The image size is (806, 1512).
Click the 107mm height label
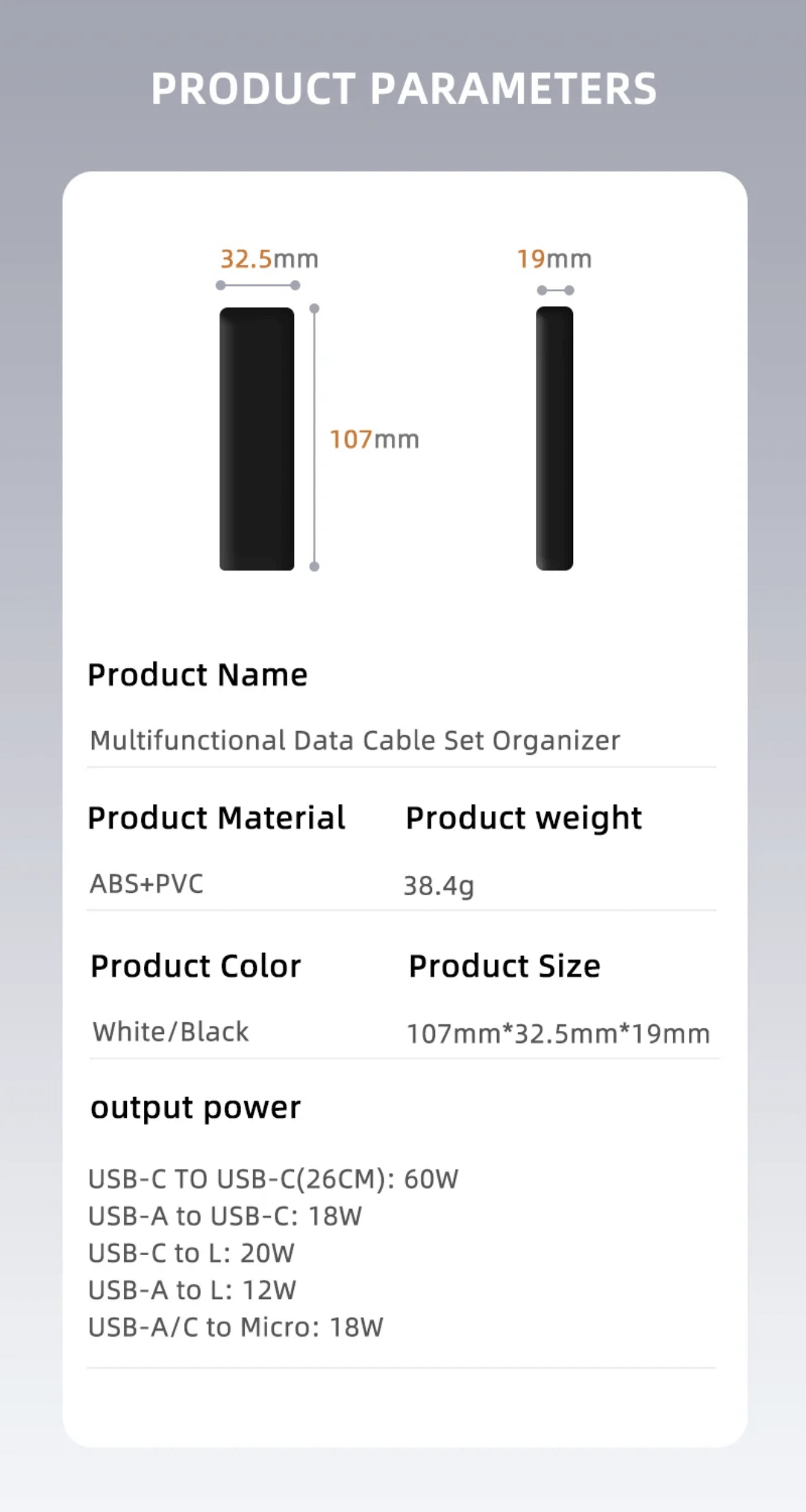[x=374, y=440]
